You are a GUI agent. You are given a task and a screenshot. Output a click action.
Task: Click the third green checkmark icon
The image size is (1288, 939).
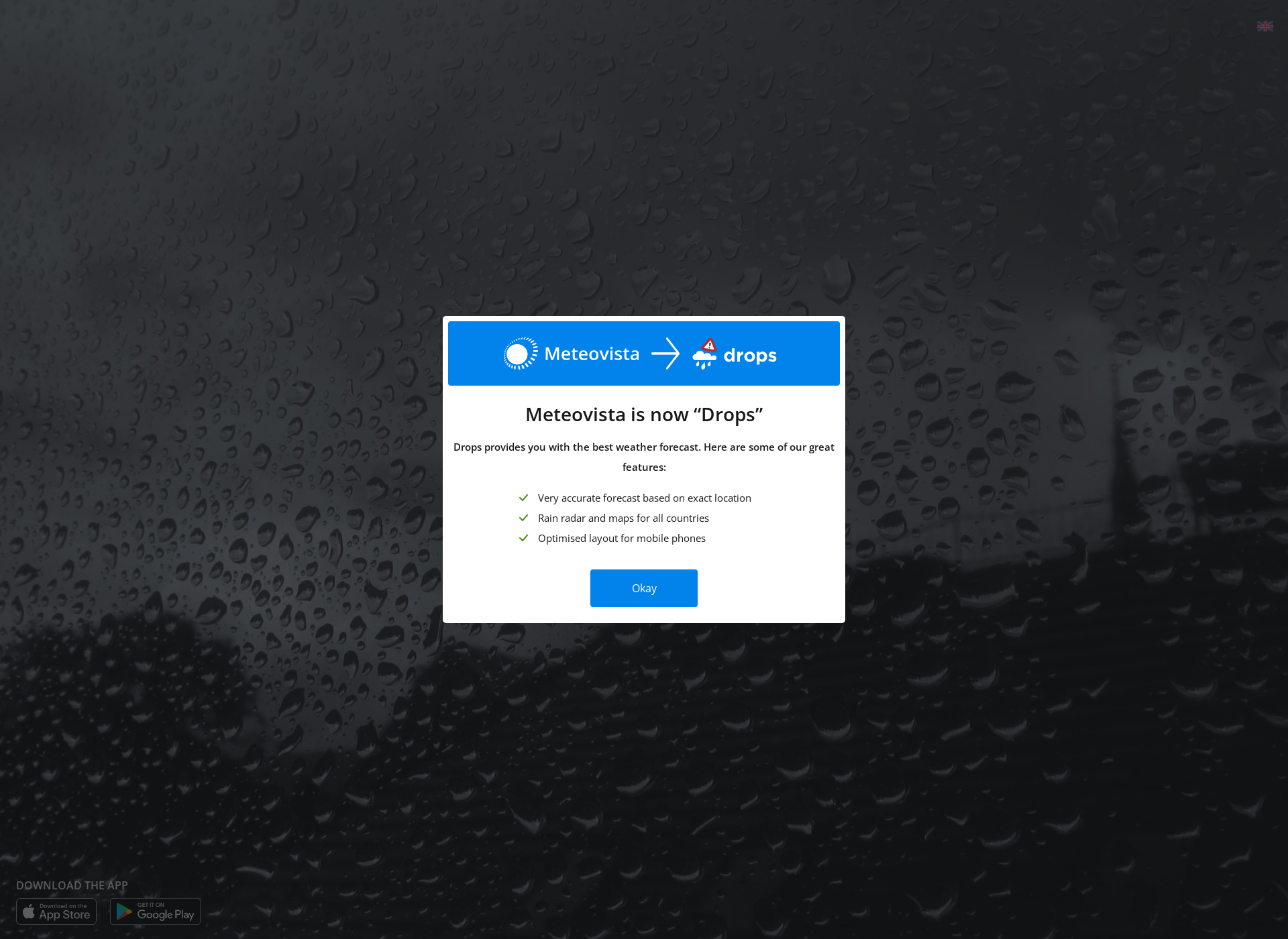[x=522, y=538]
